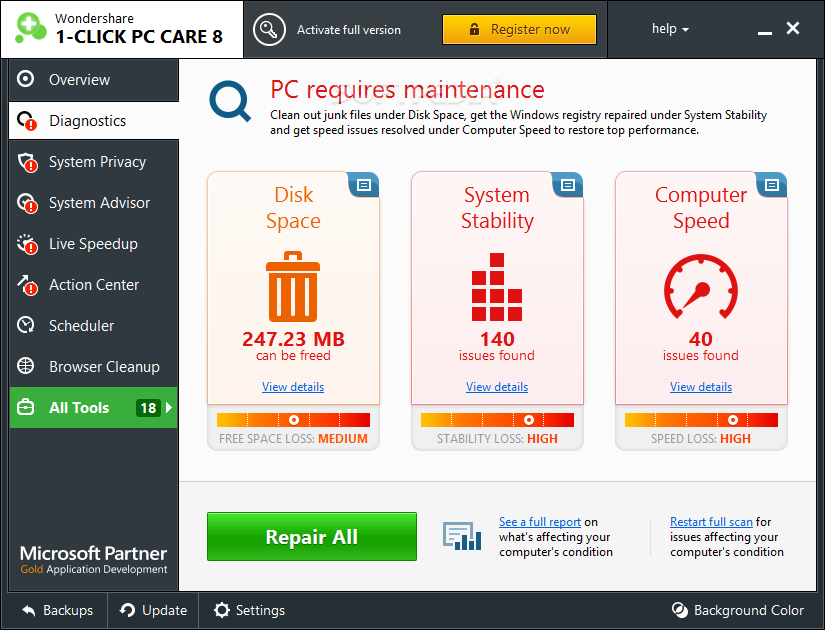Go to System Privacy
This screenshot has height=630, width=825.
point(94,162)
